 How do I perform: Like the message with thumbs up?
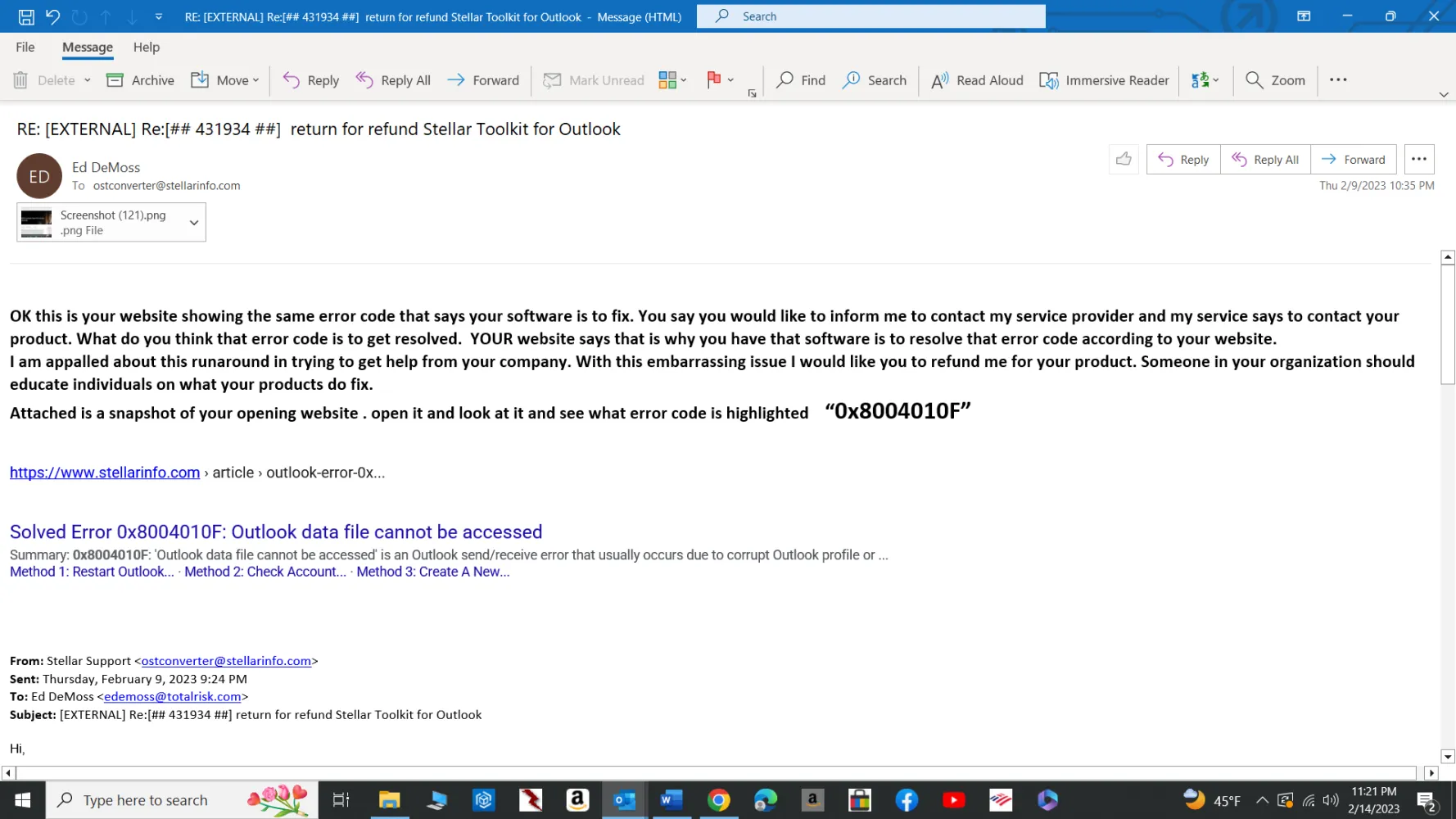pyautogui.click(x=1124, y=160)
